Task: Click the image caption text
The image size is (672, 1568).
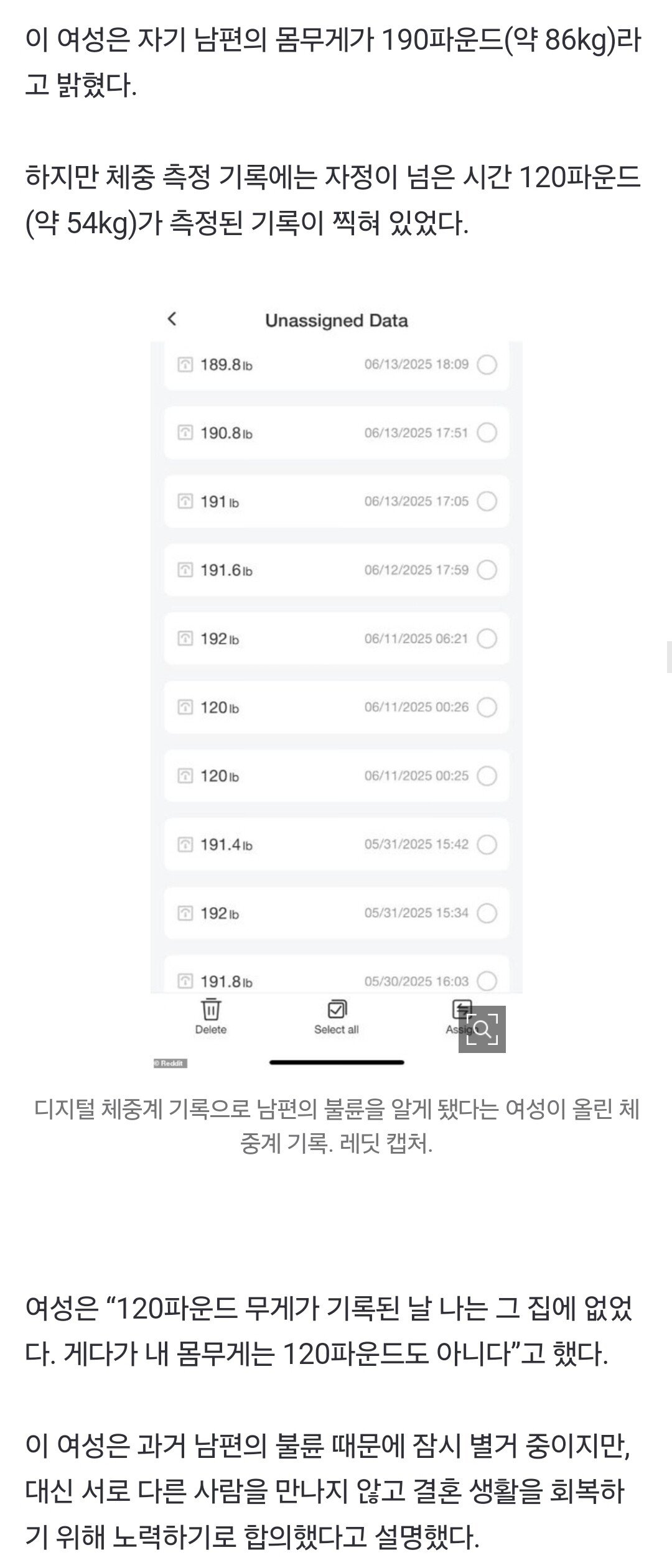Action: pyautogui.click(x=337, y=1126)
